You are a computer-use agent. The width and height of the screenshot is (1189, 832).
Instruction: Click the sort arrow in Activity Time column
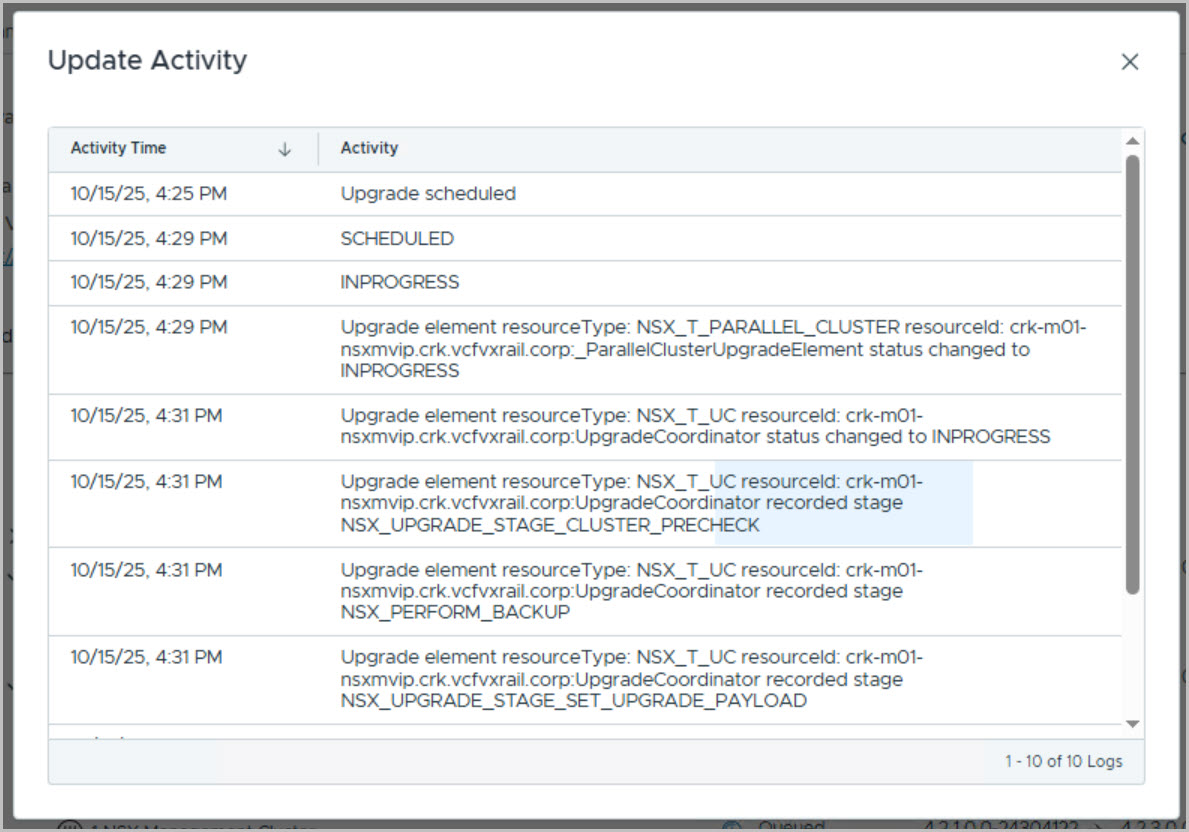284,149
